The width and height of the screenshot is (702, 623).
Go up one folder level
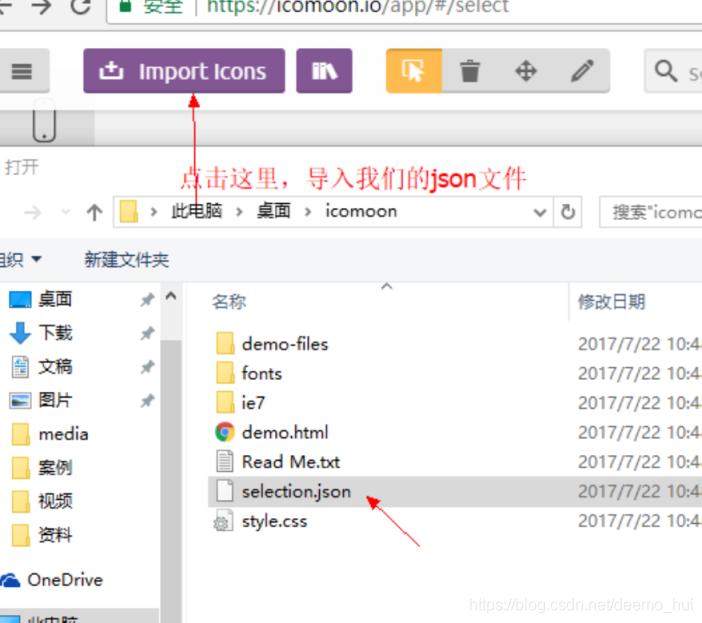[94, 212]
